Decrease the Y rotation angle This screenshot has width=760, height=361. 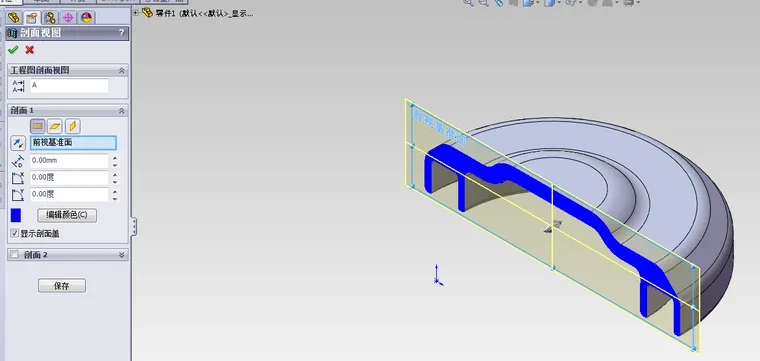pyautogui.click(x=115, y=199)
